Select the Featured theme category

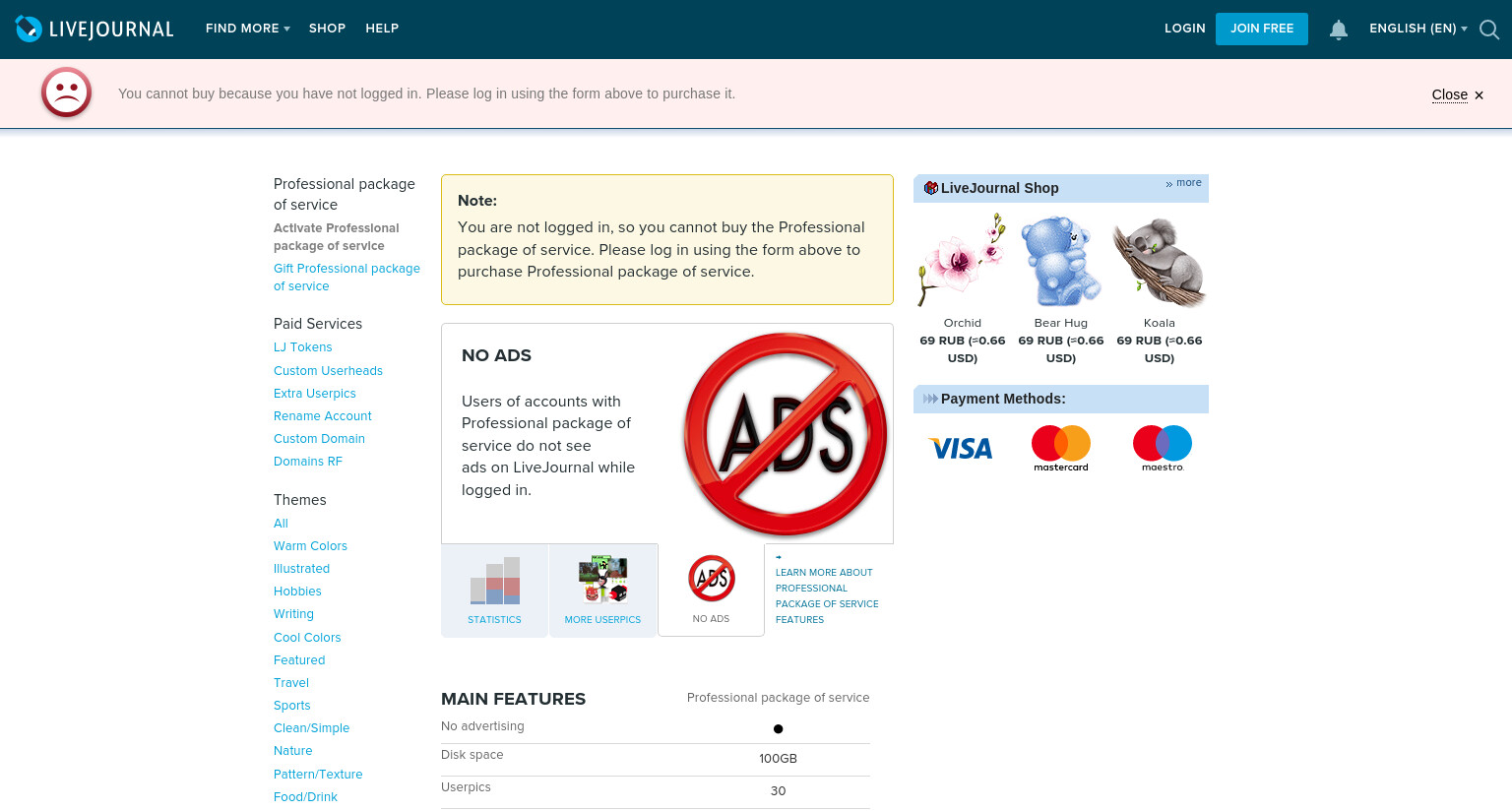299,660
